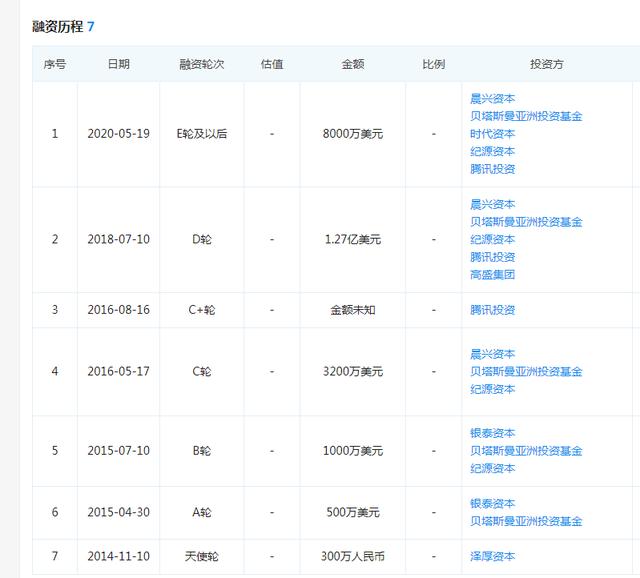Open 纪源资本 in the 2015-07-10 row
The width and height of the screenshot is (640, 578).
point(492,468)
